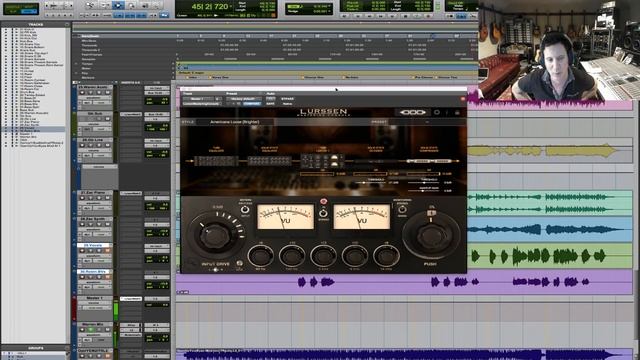Select the Markers ruler label
640x360 pixels.
point(88,77)
